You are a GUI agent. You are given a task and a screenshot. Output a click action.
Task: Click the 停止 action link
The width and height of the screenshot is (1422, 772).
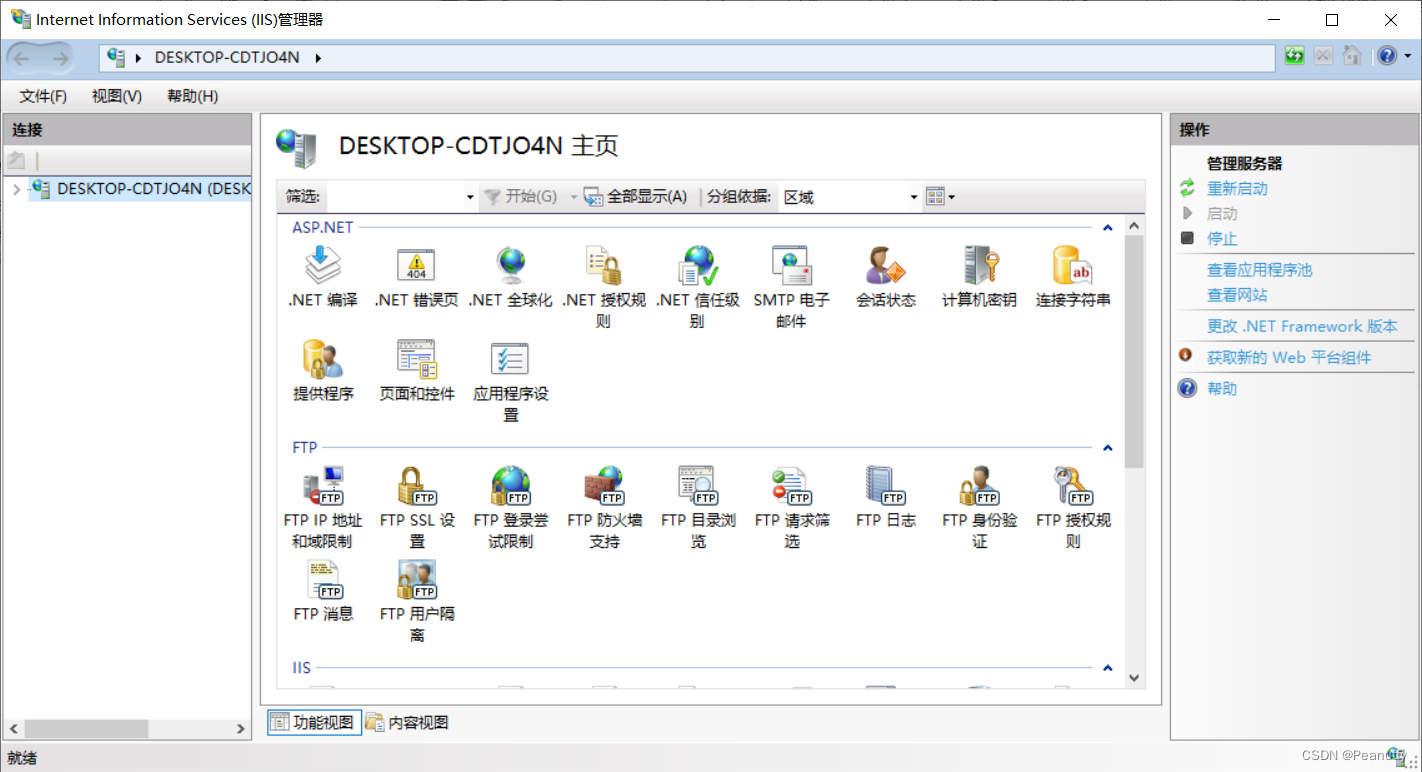coord(1222,239)
